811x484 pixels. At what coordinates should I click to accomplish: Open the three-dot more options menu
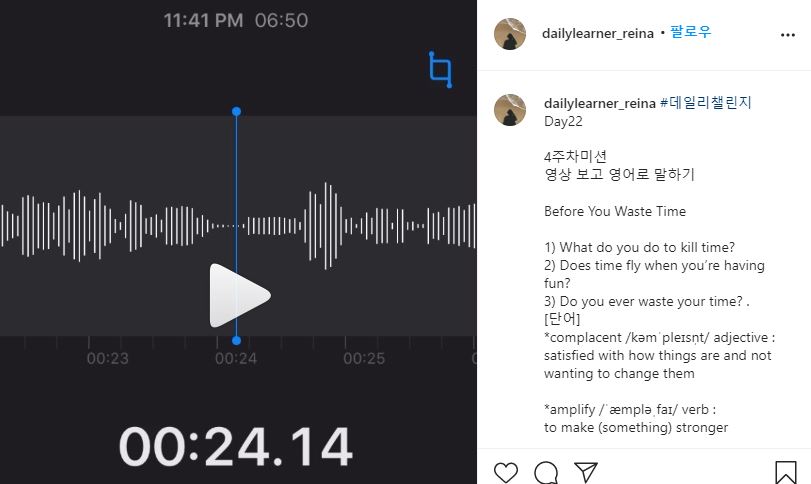tap(788, 35)
